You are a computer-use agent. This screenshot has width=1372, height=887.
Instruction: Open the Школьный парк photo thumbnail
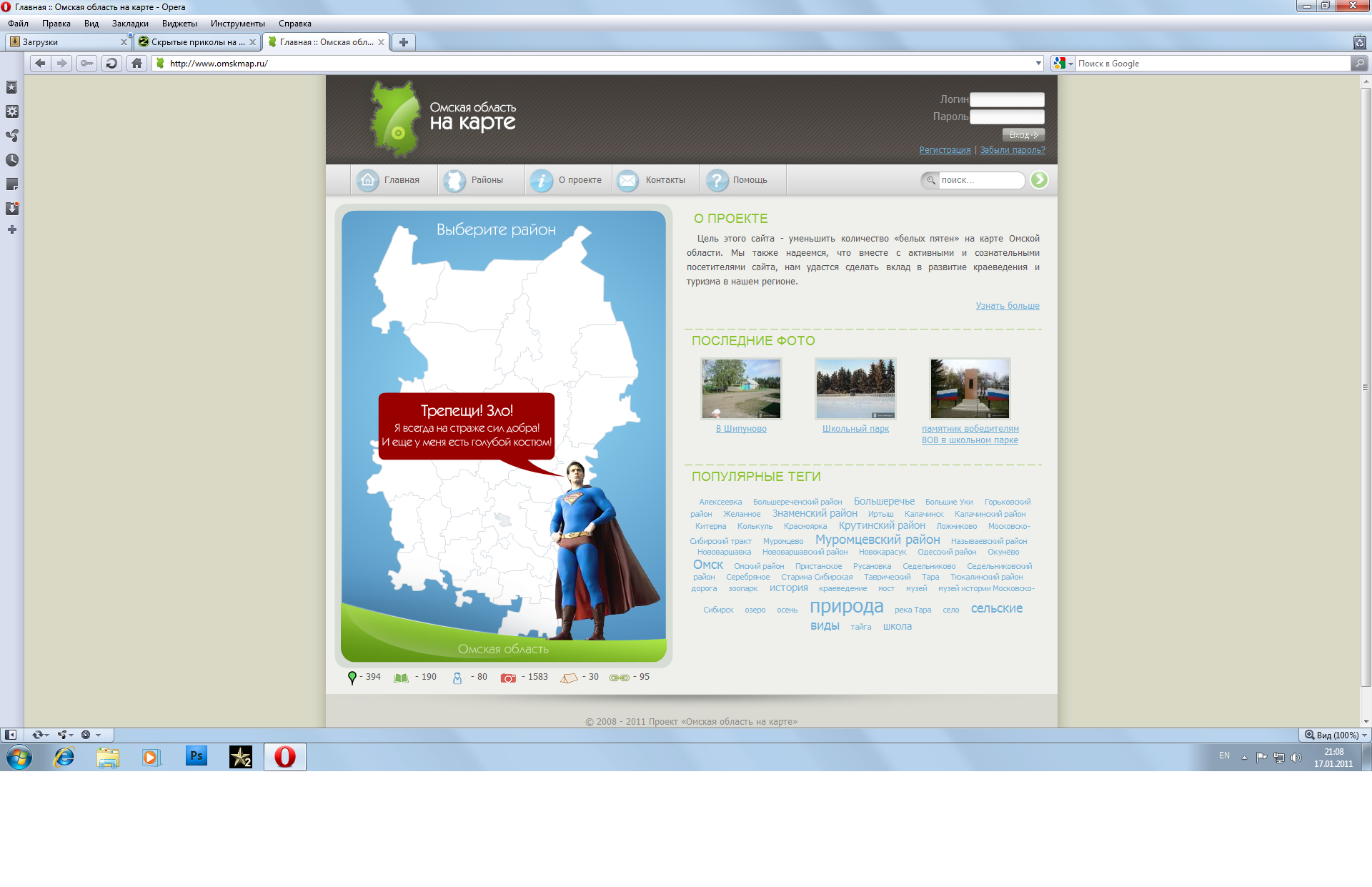[855, 388]
